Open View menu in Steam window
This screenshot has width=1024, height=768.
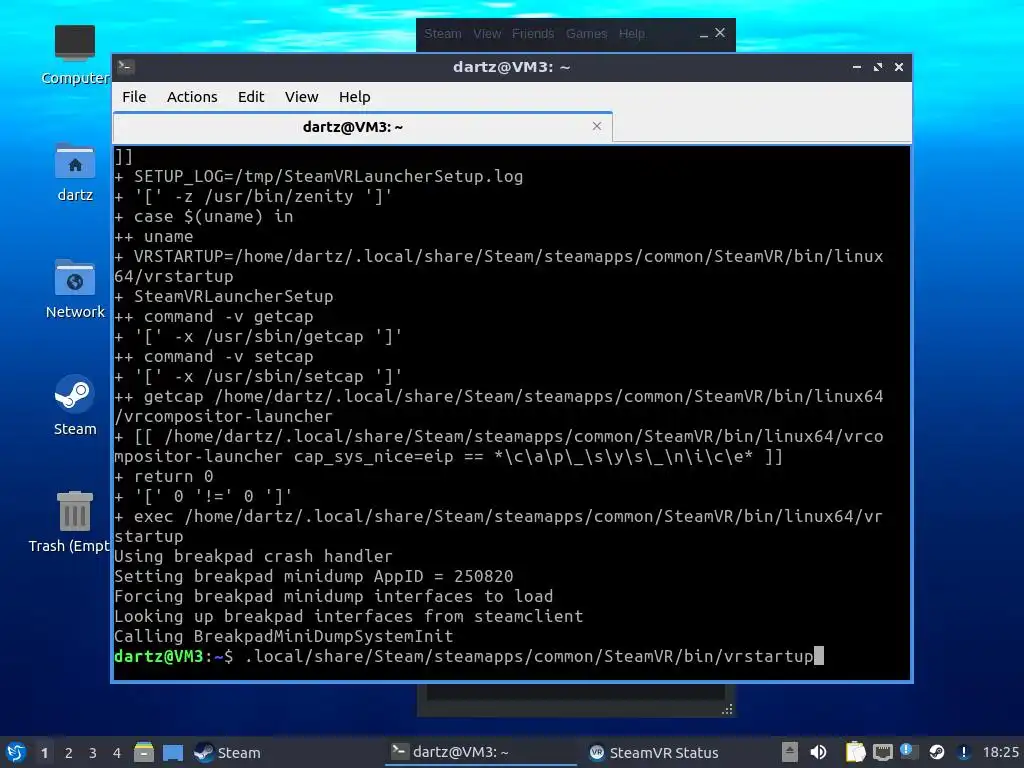click(487, 33)
